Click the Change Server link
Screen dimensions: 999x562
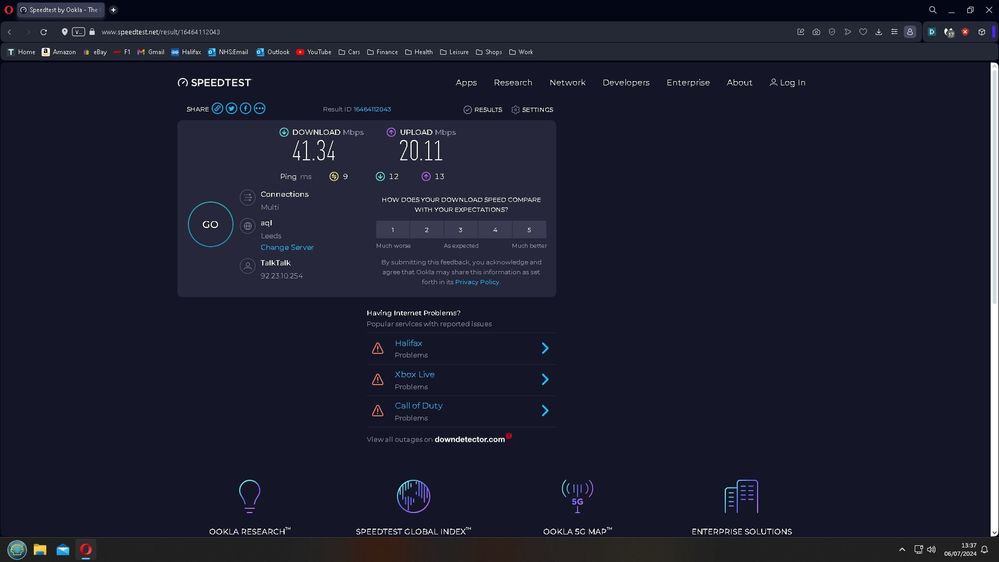(287, 247)
